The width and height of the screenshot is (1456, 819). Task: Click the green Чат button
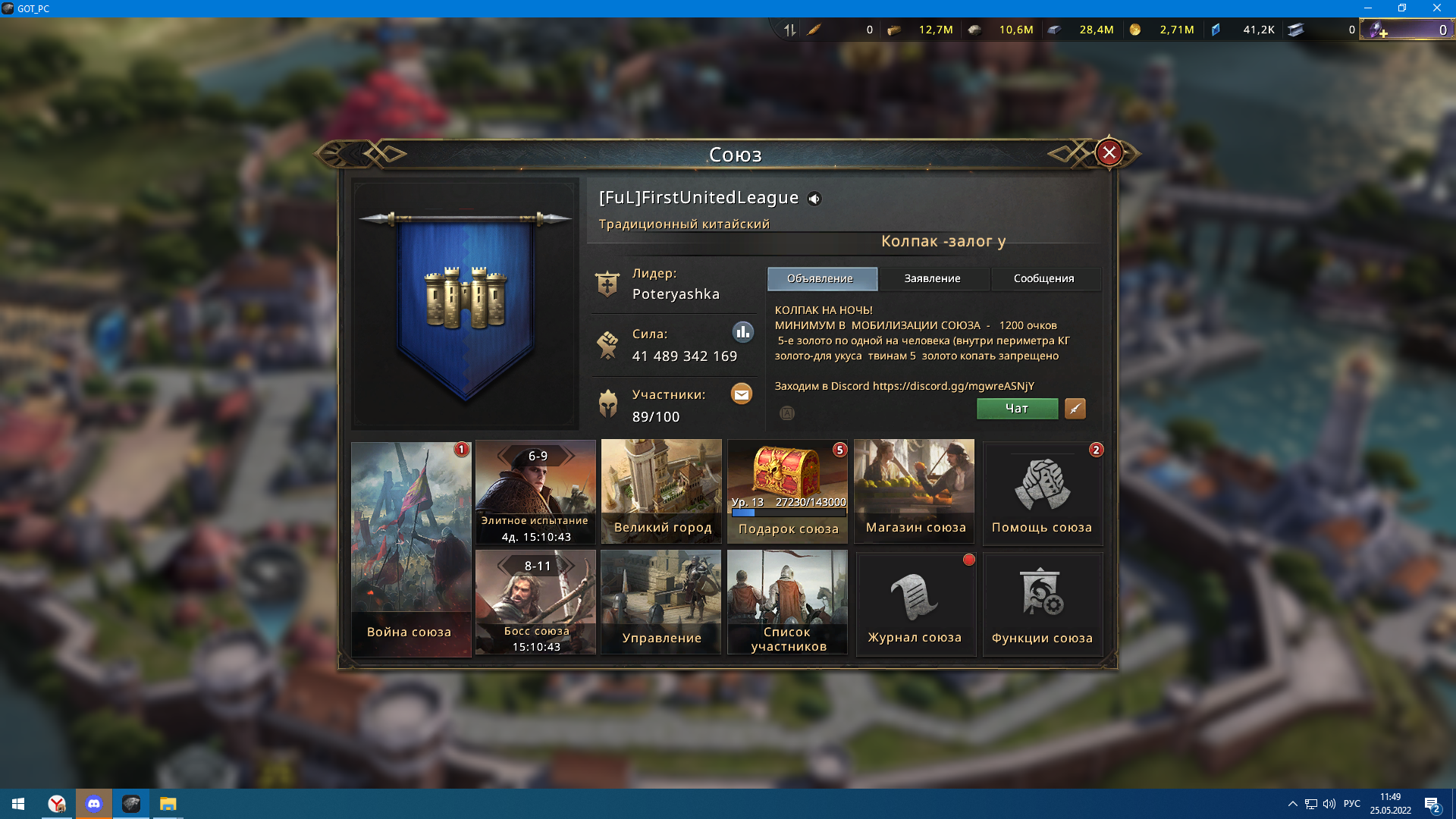point(1017,409)
